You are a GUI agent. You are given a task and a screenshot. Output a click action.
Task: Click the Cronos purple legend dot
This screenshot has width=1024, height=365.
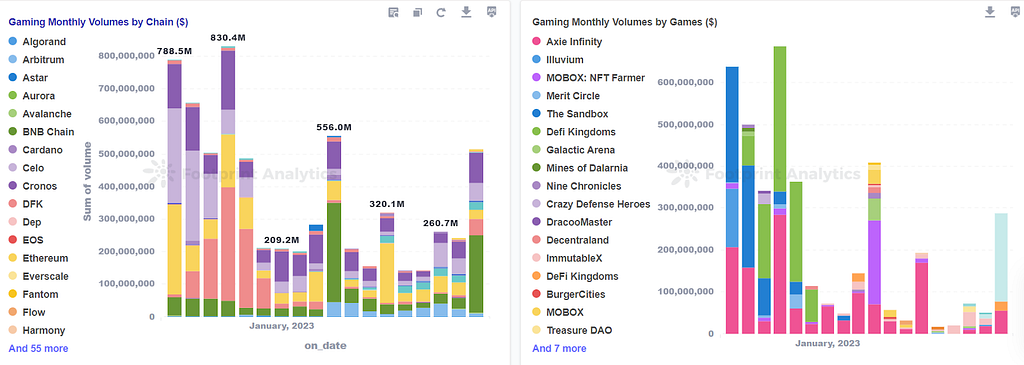pos(12,186)
